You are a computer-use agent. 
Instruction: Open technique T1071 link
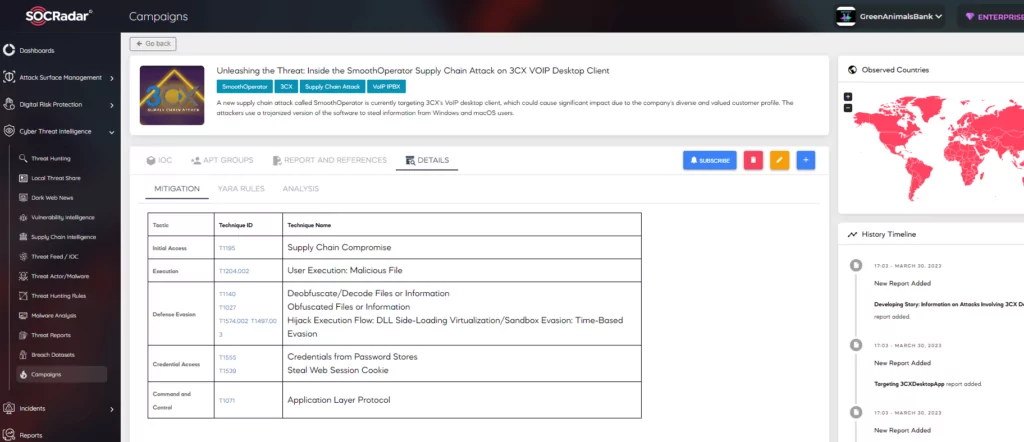(227, 400)
